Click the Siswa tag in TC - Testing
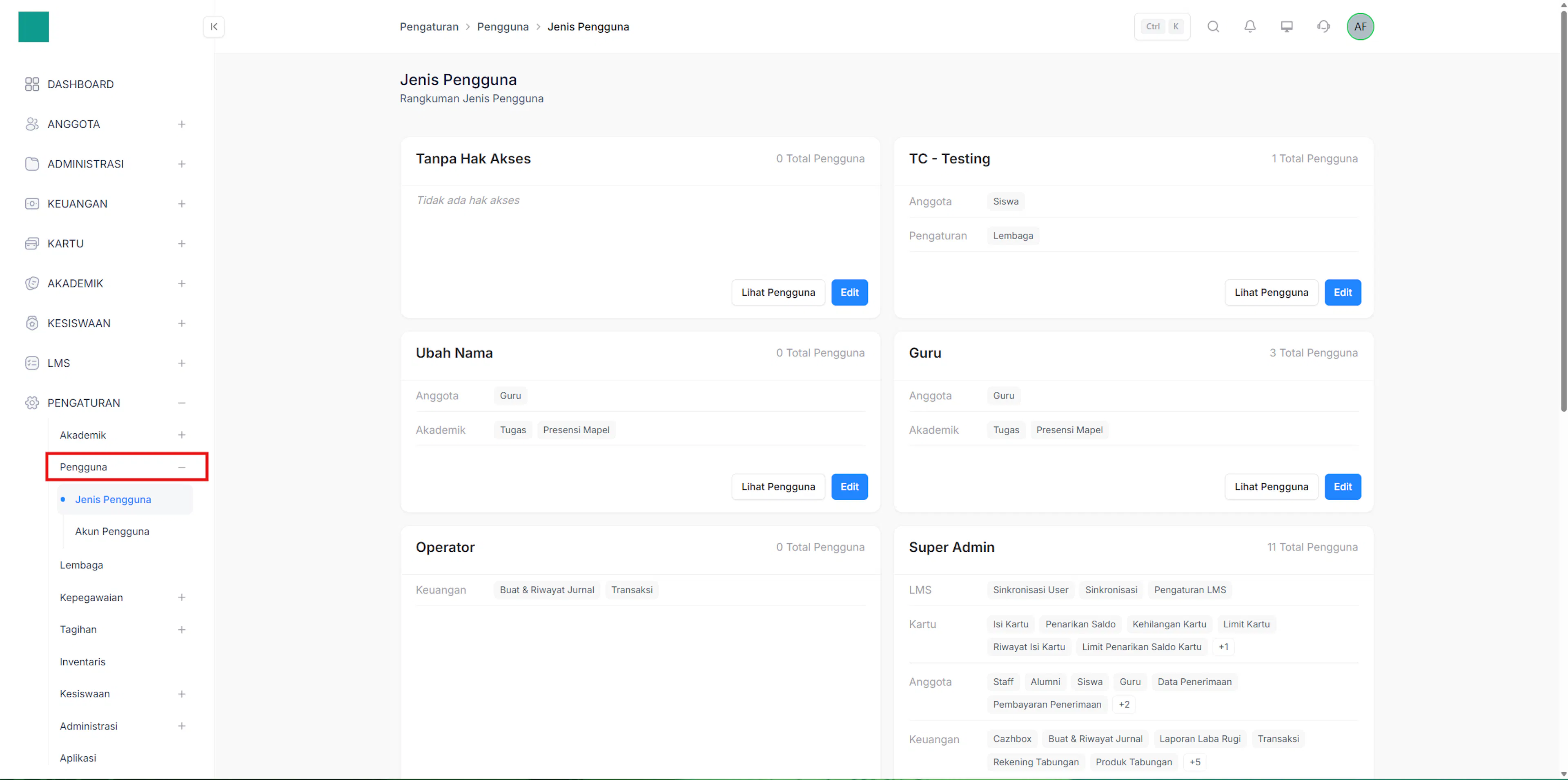Image resolution: width=1568 pixels, height=780 pixels. click(1006, 202)
